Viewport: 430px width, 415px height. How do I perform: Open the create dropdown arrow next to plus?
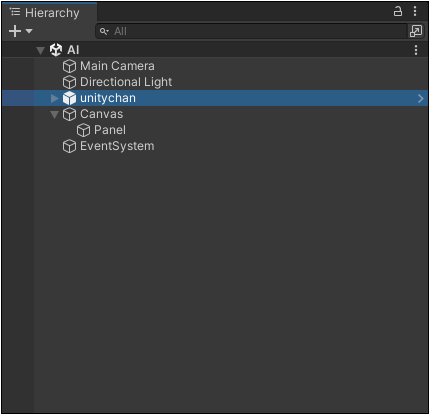[29, 31]
